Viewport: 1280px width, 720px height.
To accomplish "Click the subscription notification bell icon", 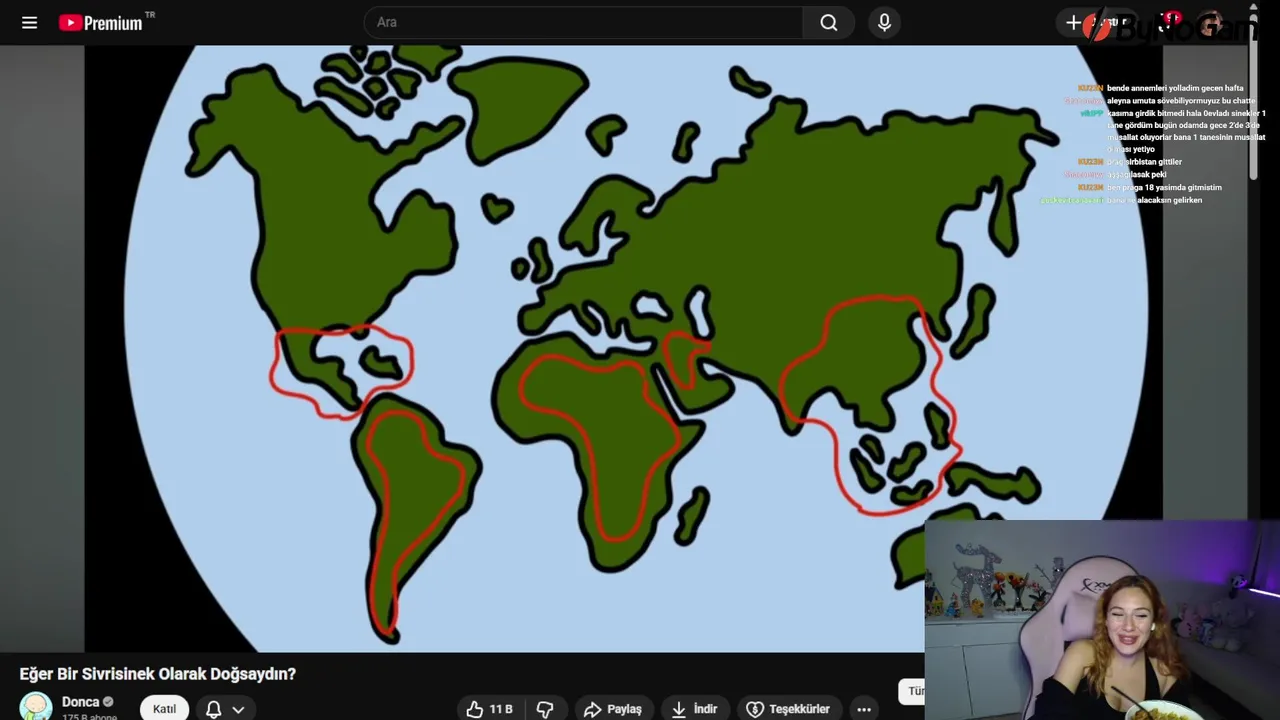I will 213,709.
